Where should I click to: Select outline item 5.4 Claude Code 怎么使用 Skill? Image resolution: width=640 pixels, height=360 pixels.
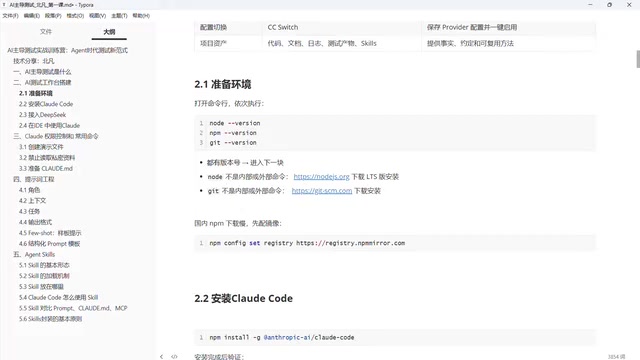[58, 298]
